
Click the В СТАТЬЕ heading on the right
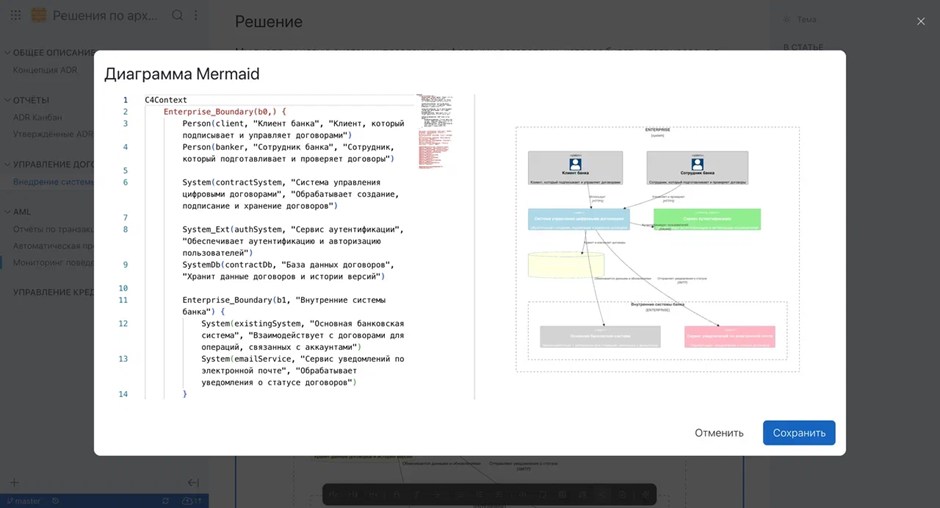(803, 47)
